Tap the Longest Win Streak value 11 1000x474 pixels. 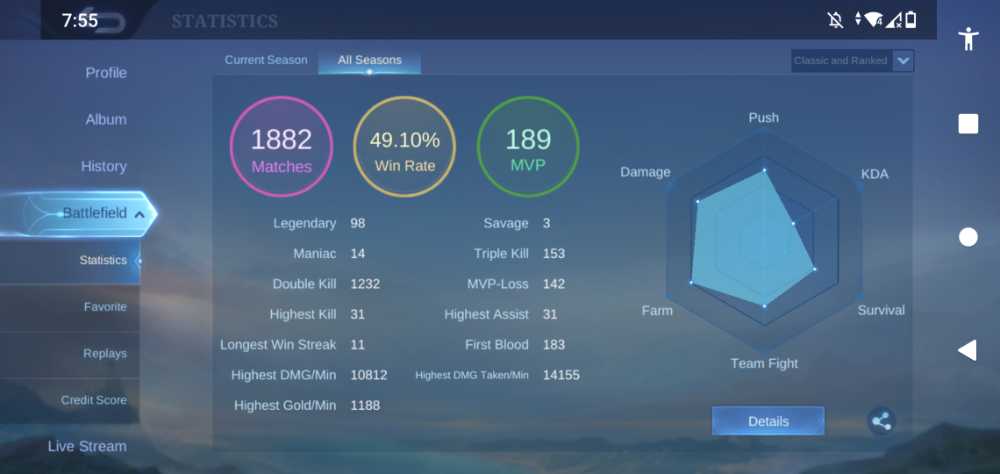point(358,344)
